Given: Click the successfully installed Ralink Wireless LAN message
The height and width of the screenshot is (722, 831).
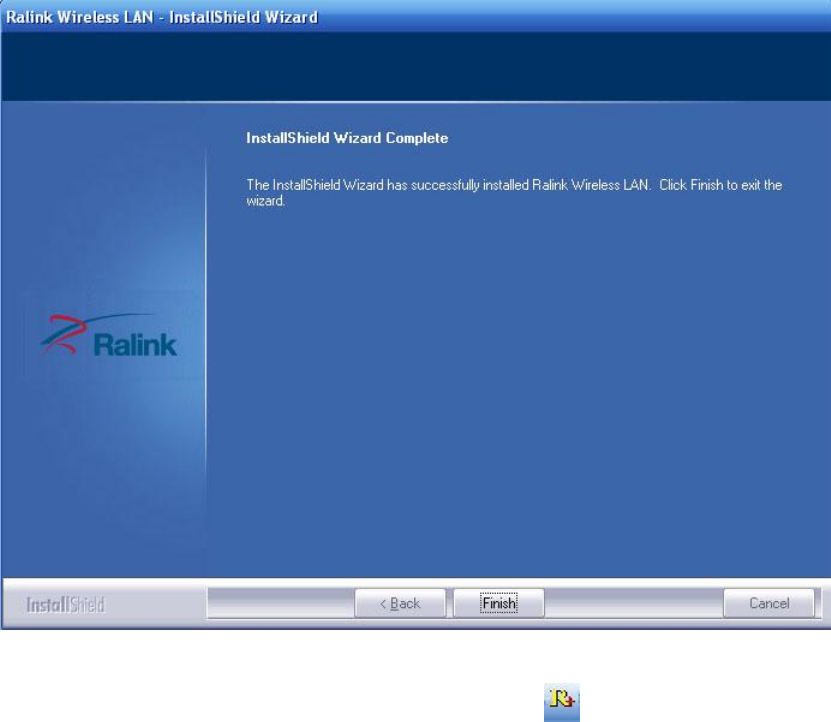Looking at the screenshot, I should point(514,192).
